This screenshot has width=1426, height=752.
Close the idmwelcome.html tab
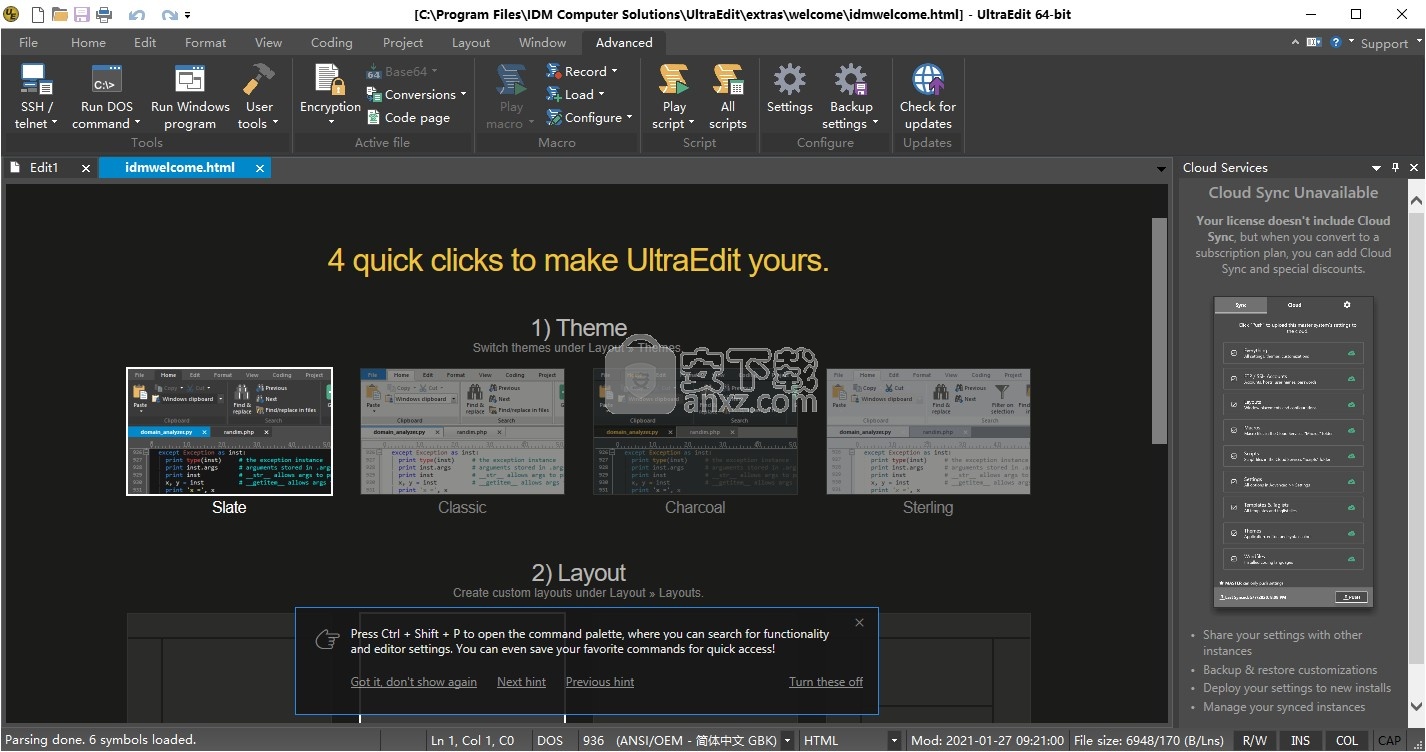tap(260, 168)
